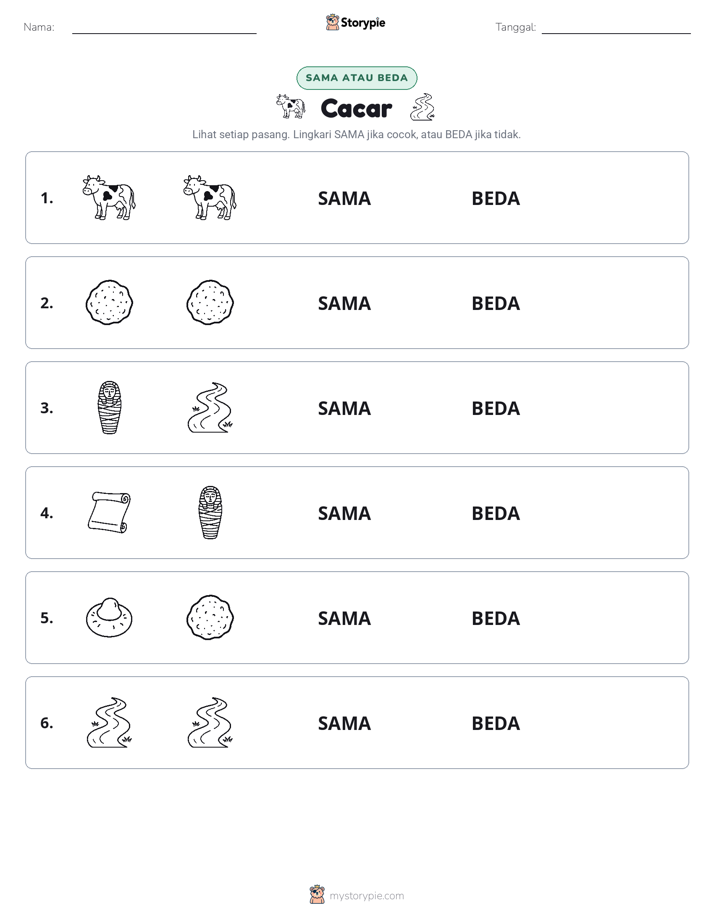Click the winding path picture in row 3
The height and width of the screenshot is (924, 714).
point(210,408)
